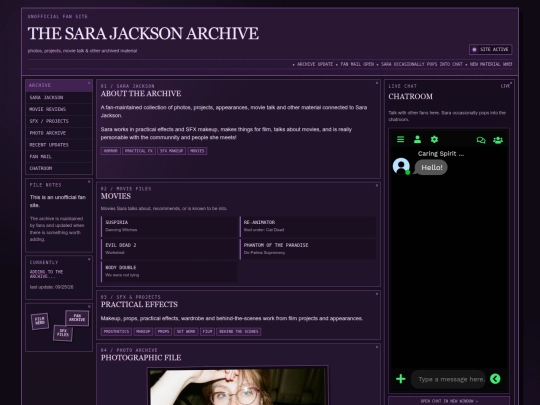The height and width of the screenshot is (405, 540).
Task: Click the MOVIES tag
Action: 197,151
